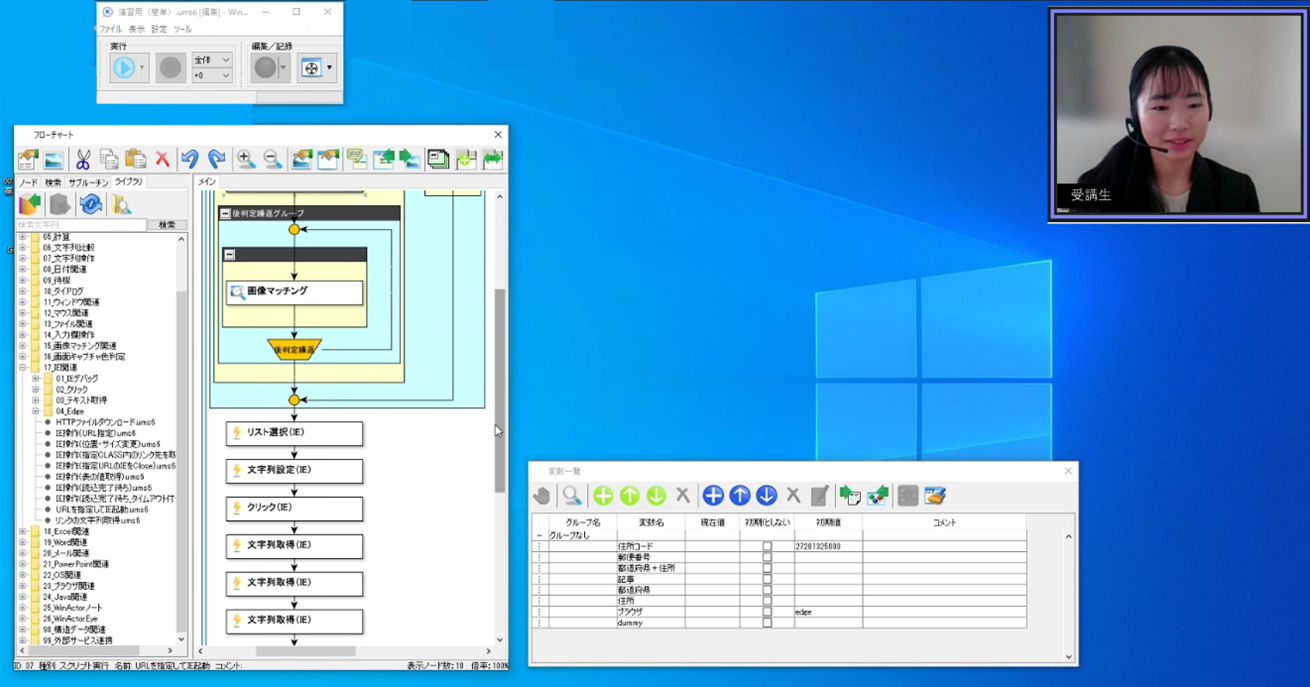
Task: Click the blue refresh library icon
Action: (x=91, y=205)
